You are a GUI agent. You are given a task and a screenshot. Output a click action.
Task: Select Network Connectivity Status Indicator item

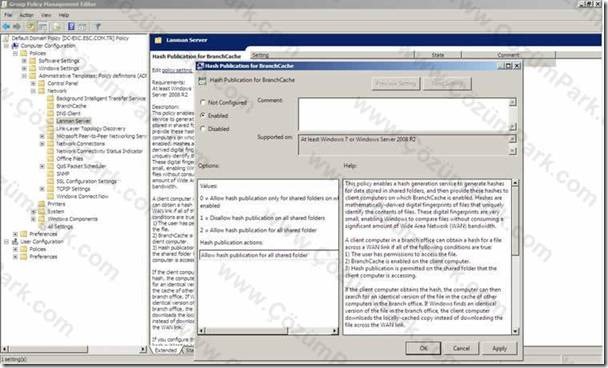coord(99,151)
